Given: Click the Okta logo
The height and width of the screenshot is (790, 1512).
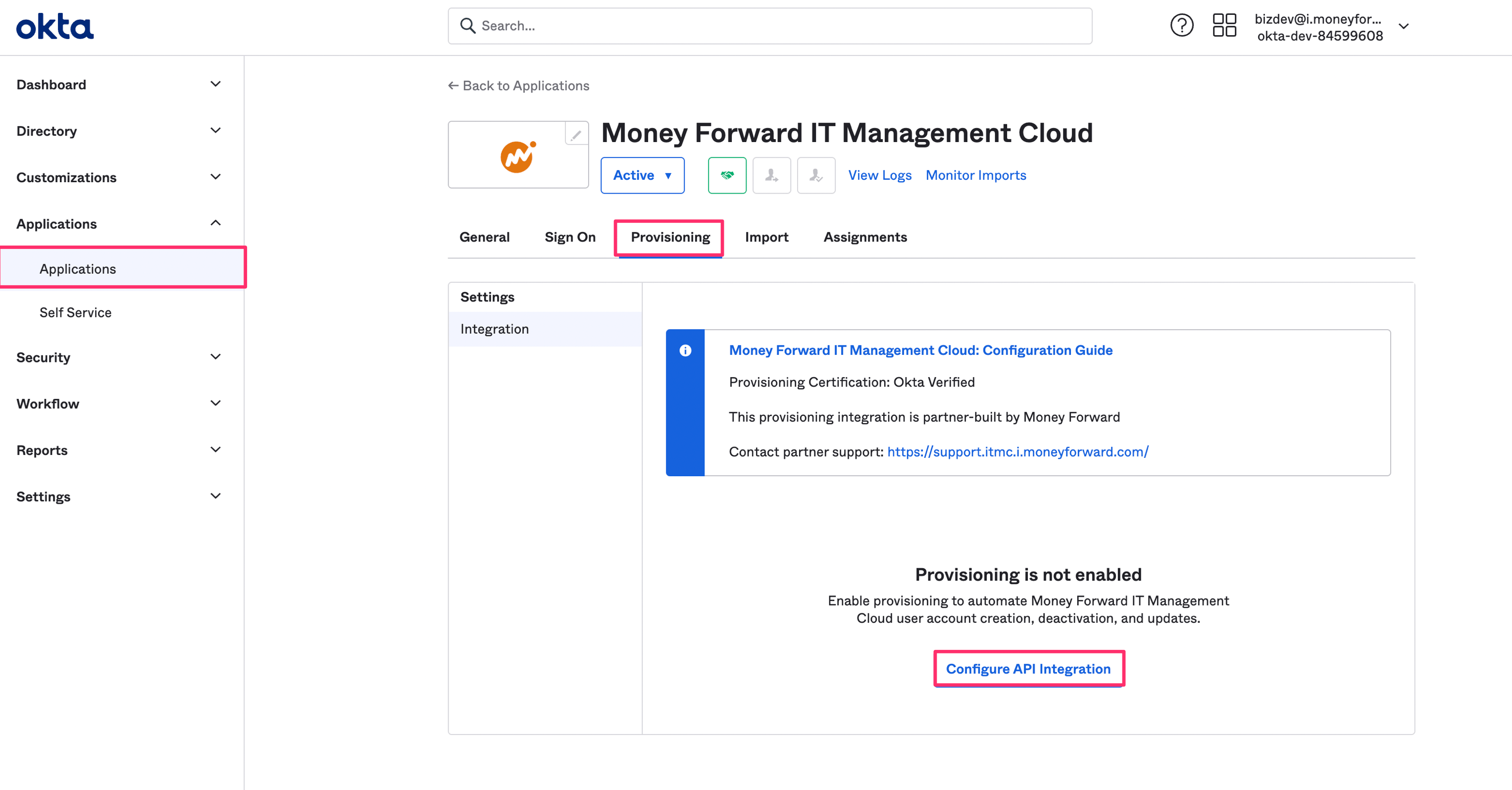Looking at the screenshot, I should coord(54,26).
